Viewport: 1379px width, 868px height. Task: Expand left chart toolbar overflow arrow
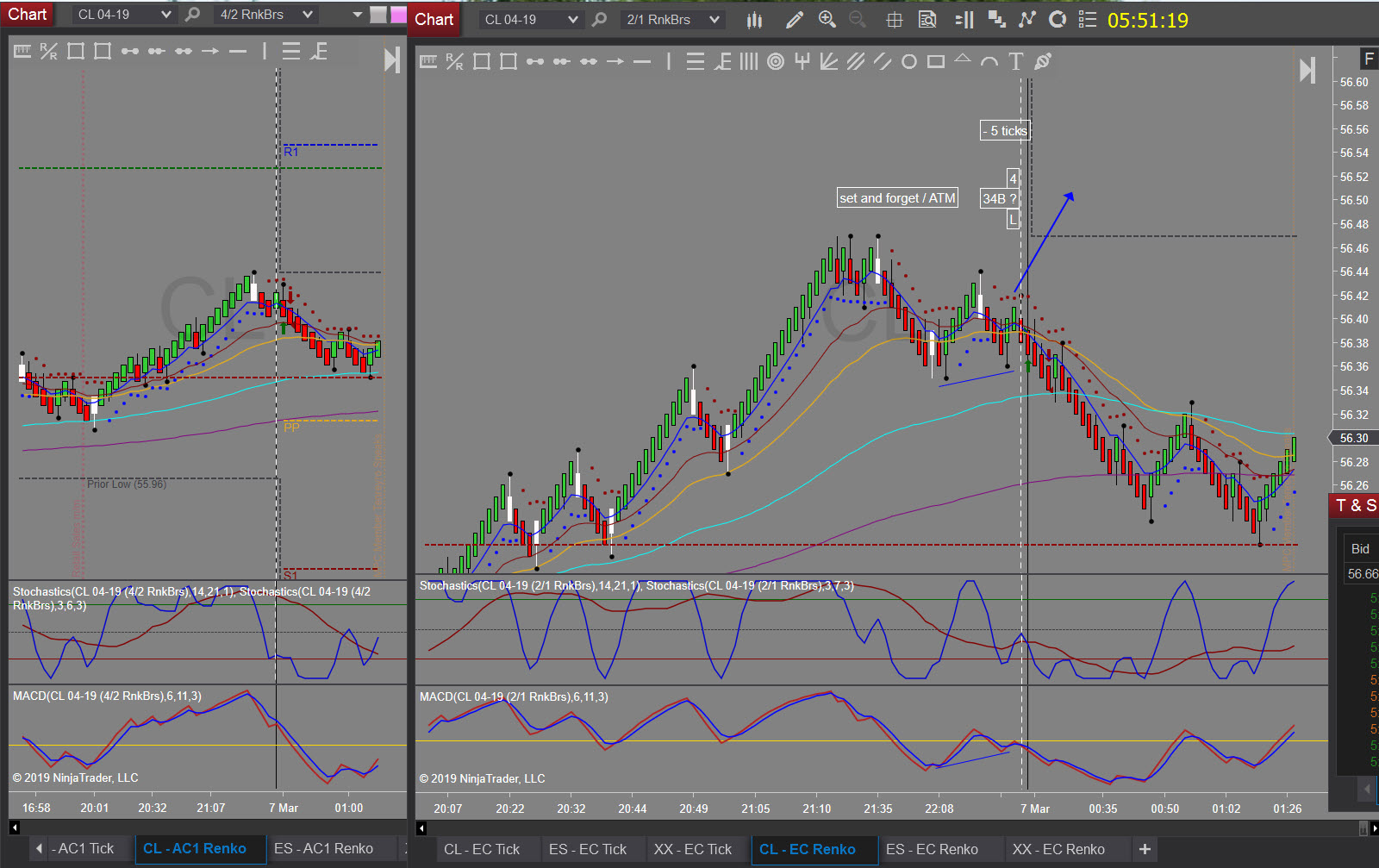[358, 15]
